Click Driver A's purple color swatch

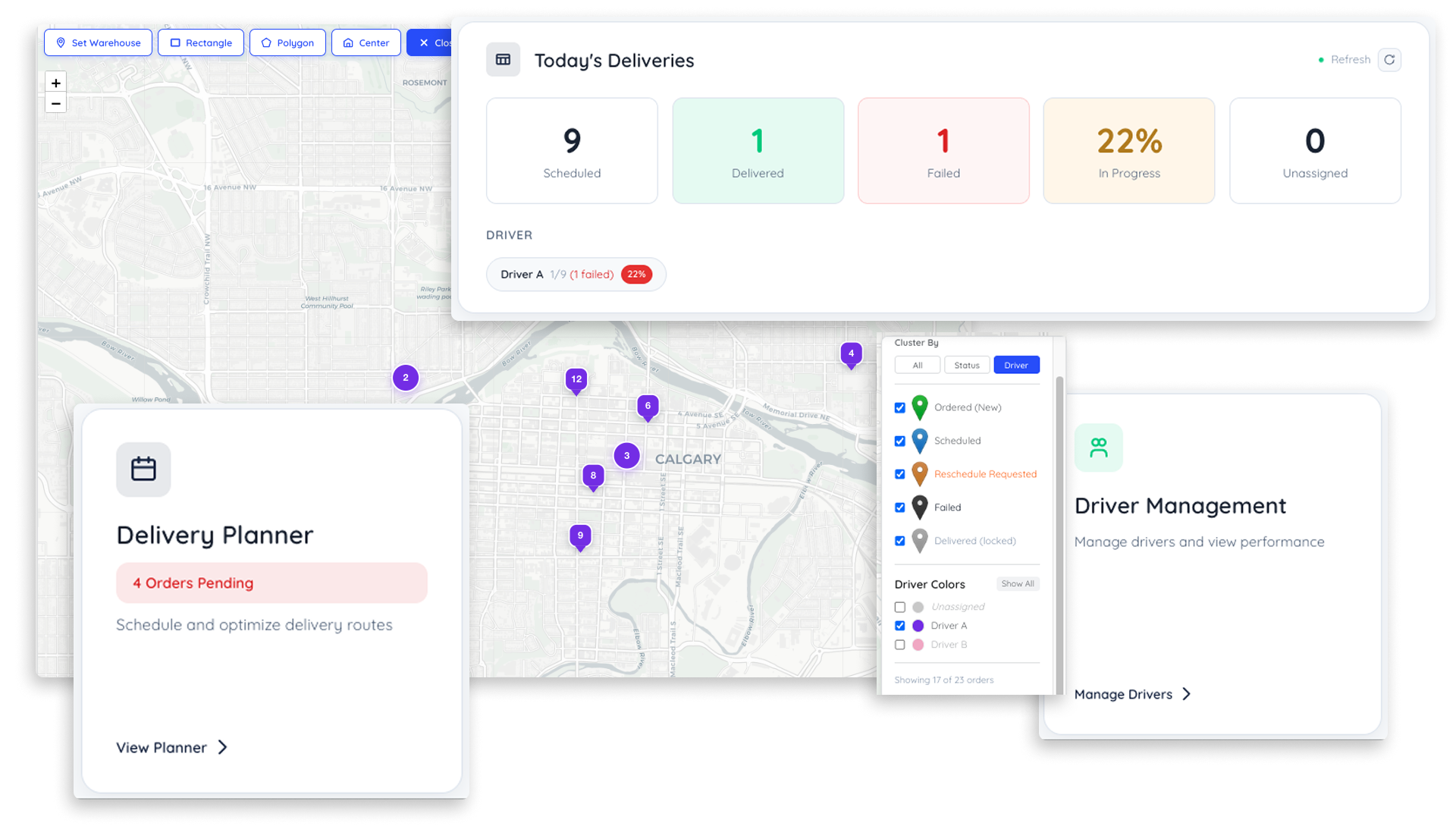[x=919, y=626]
